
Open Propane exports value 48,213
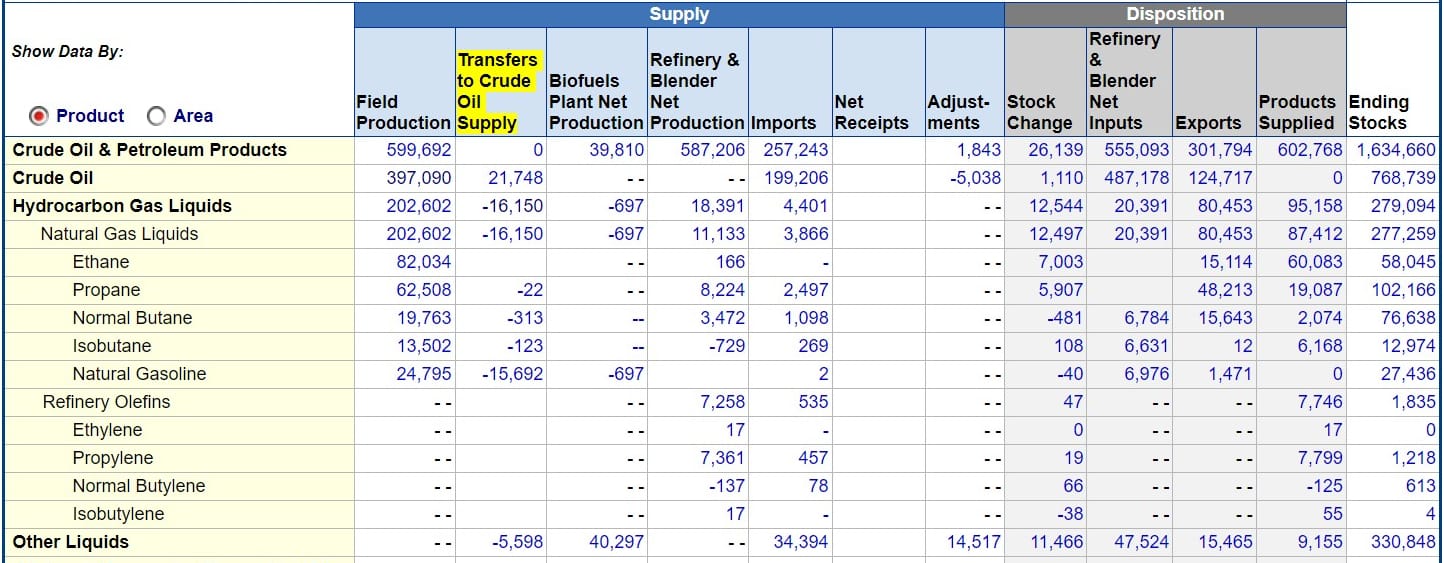point(1225,290)
